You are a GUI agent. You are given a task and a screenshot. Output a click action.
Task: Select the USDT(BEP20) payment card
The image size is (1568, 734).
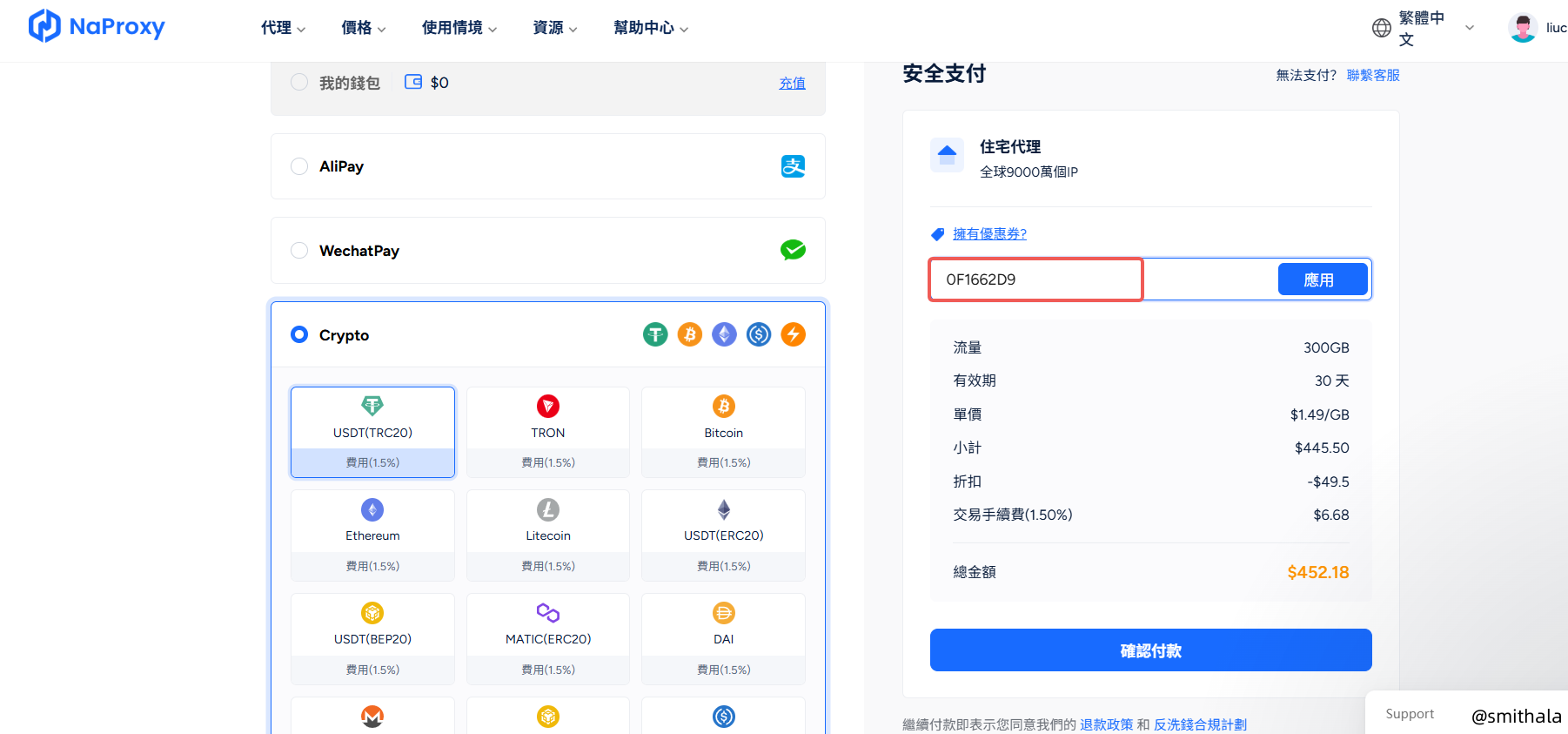[x=372, y=638]
